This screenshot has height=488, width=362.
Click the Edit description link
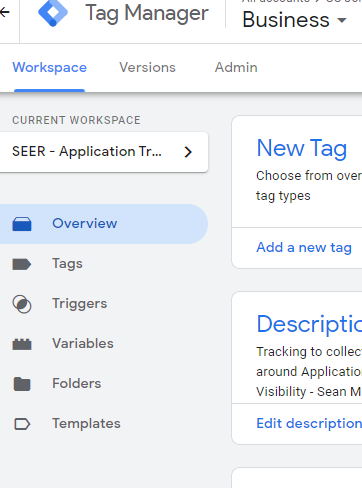pos(309,424)
